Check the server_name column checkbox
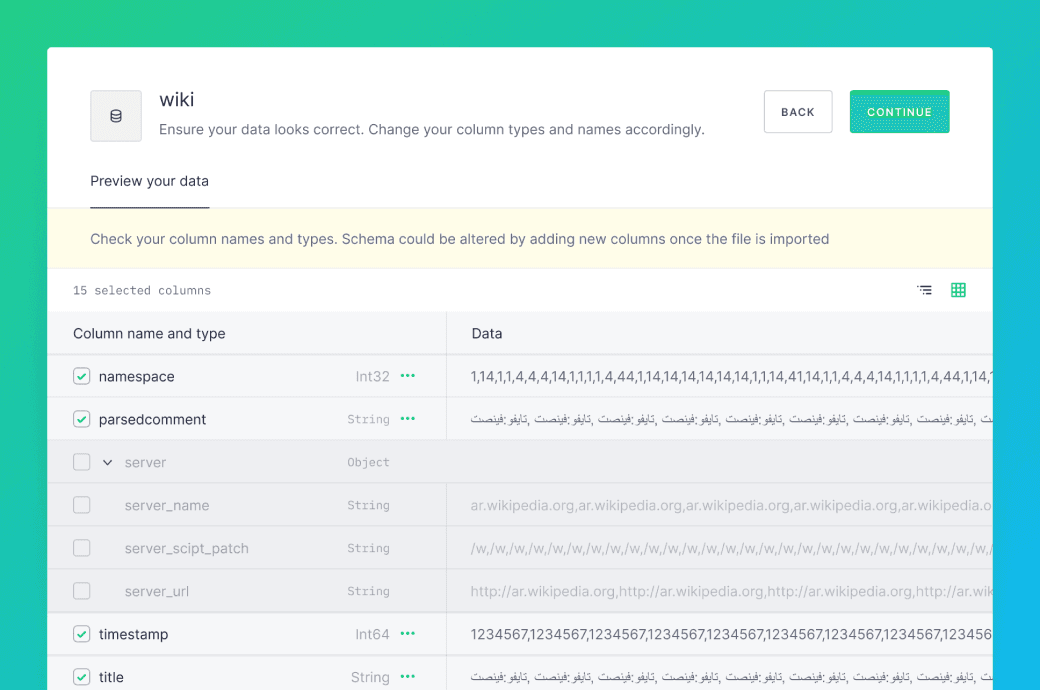 click(x=82, y=505)
